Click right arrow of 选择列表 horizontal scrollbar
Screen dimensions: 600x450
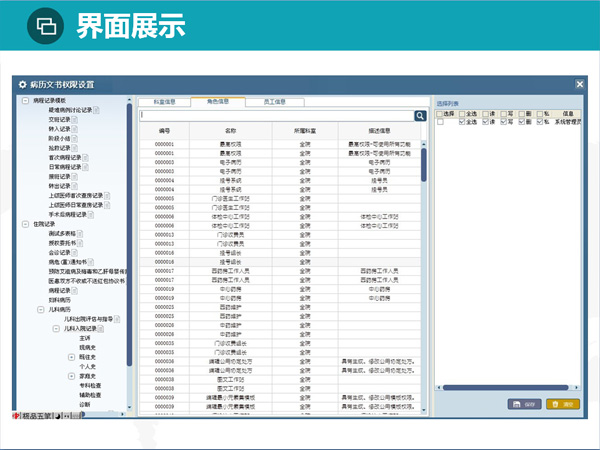(x=576, y=388)
